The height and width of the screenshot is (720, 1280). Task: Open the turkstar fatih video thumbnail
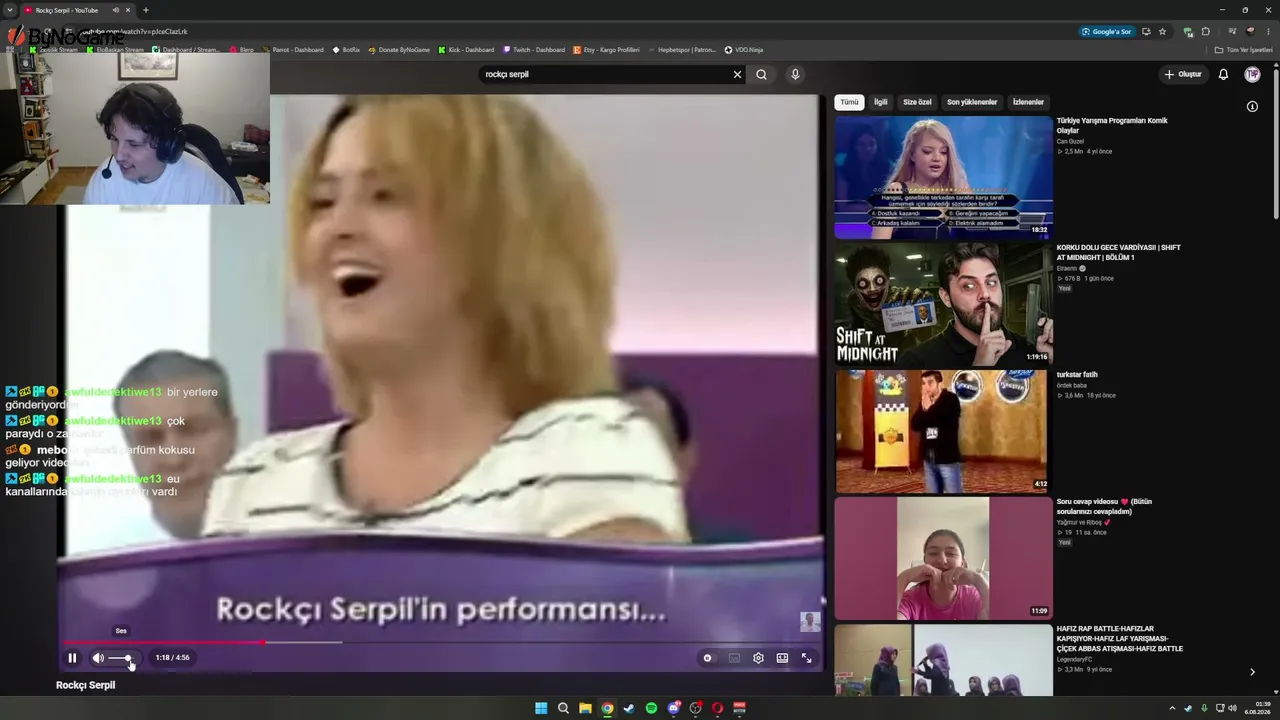point(943,431)
